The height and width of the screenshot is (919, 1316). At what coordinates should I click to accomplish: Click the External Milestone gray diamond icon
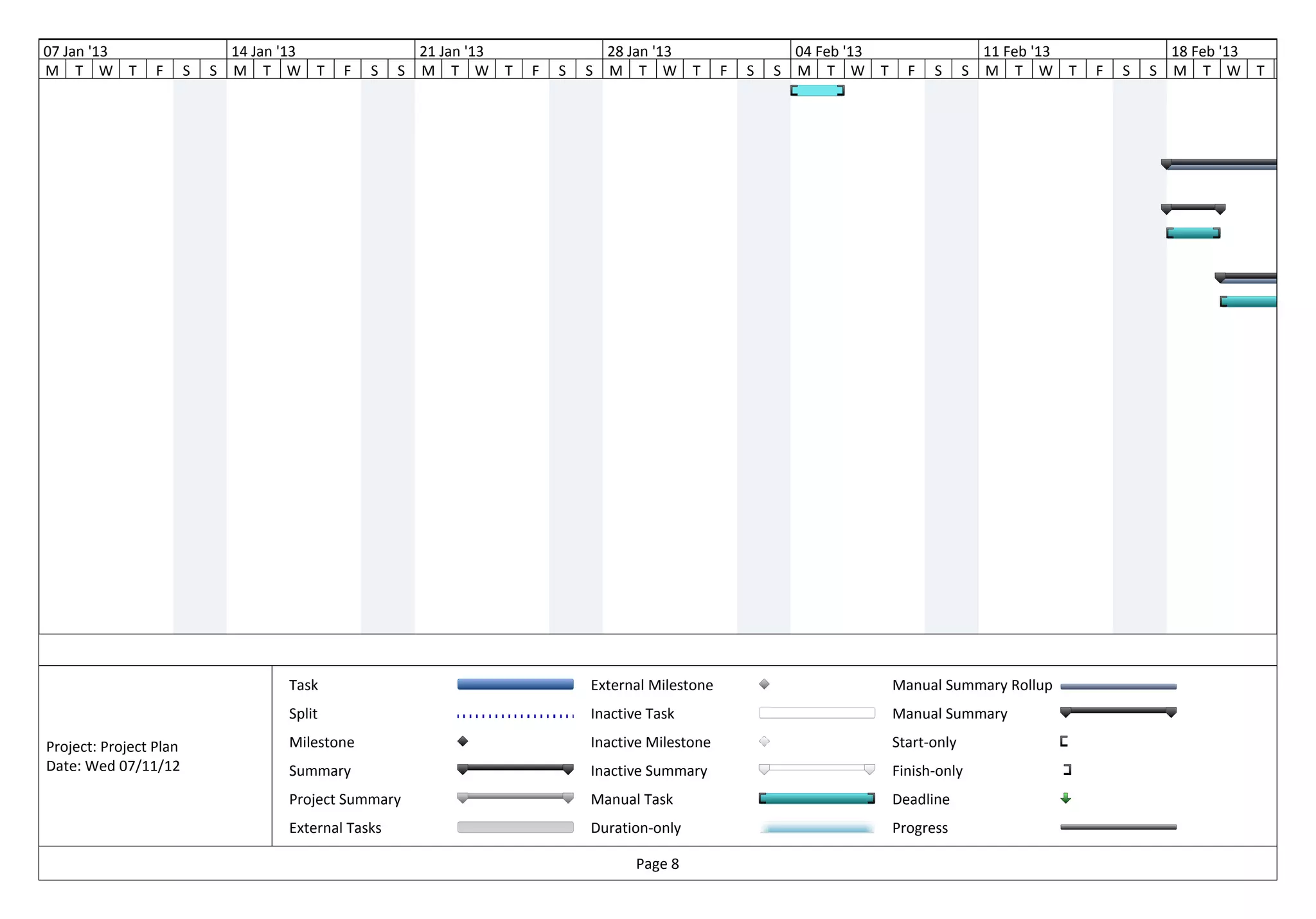[764, 684]
